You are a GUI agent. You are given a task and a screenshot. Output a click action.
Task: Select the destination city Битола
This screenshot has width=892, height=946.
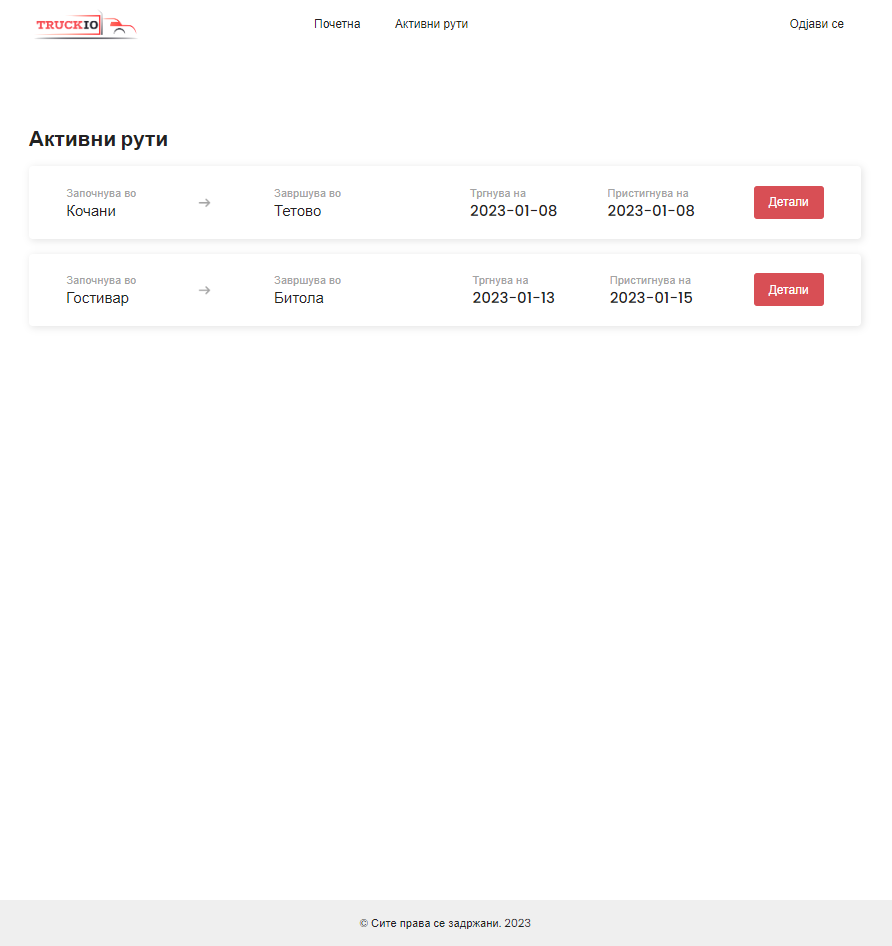pos(299,298)
